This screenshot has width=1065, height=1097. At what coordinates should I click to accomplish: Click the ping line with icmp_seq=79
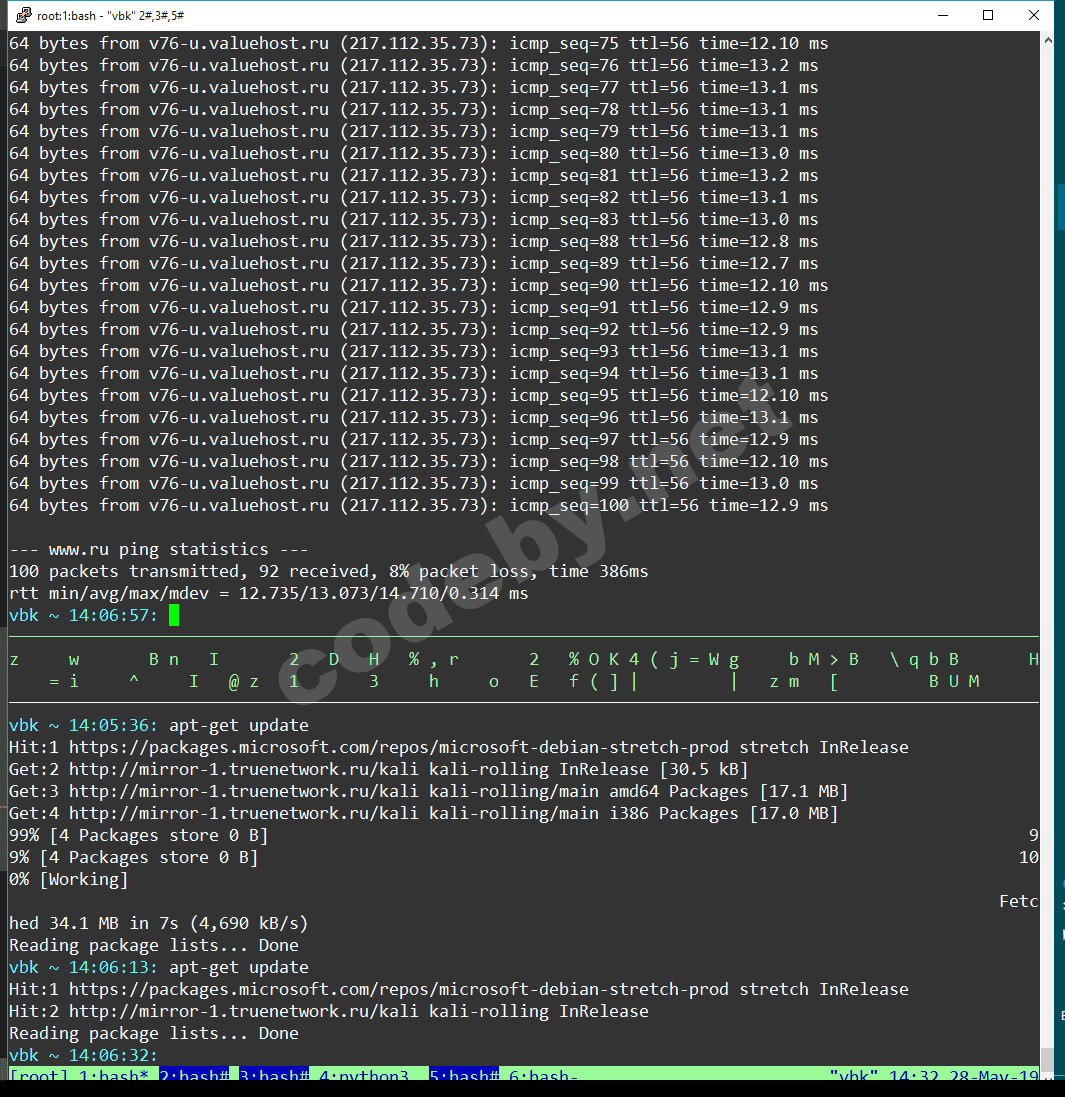click(414, 132)
